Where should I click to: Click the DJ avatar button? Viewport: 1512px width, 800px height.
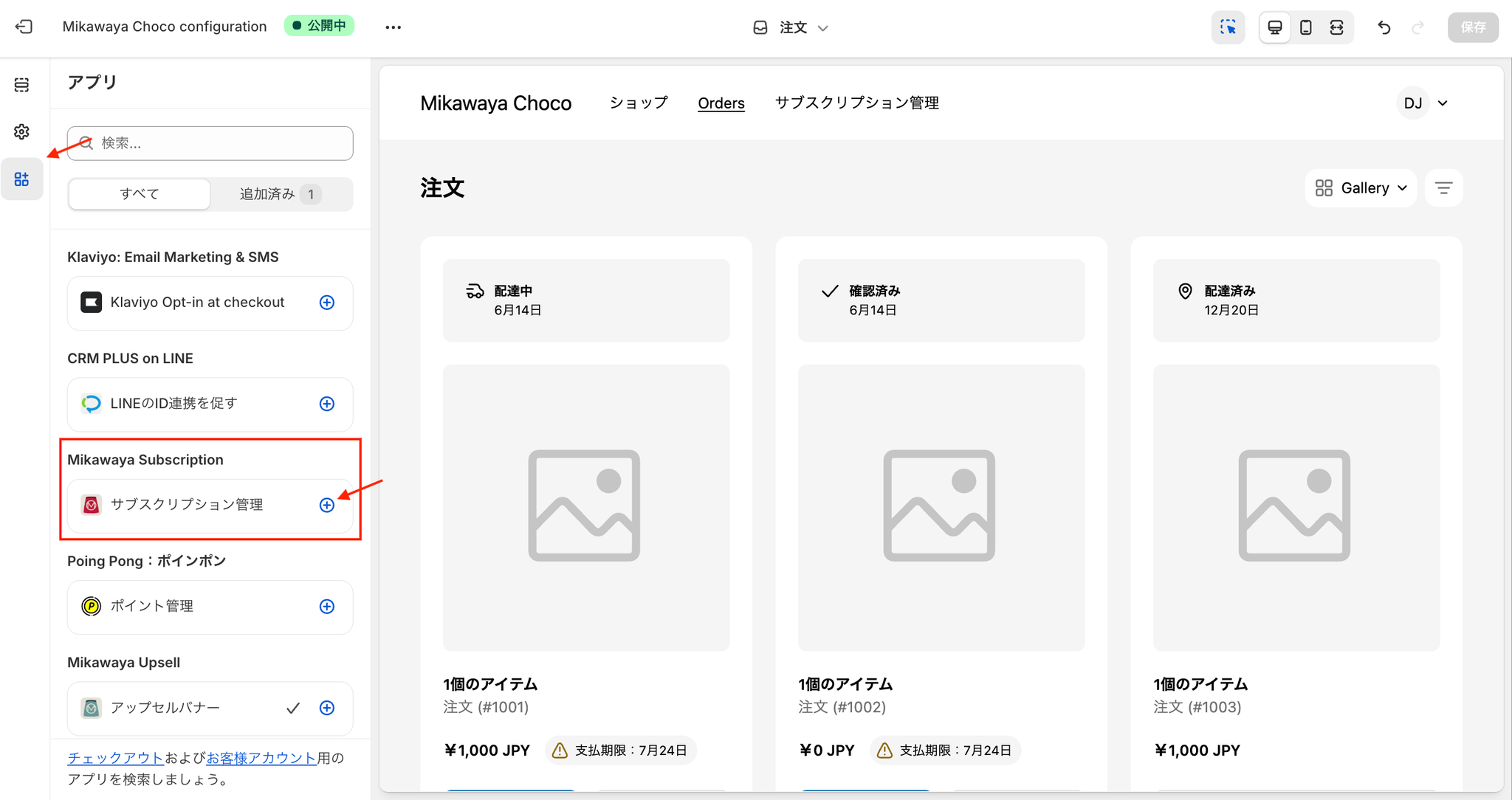[x=1413, y=103]
